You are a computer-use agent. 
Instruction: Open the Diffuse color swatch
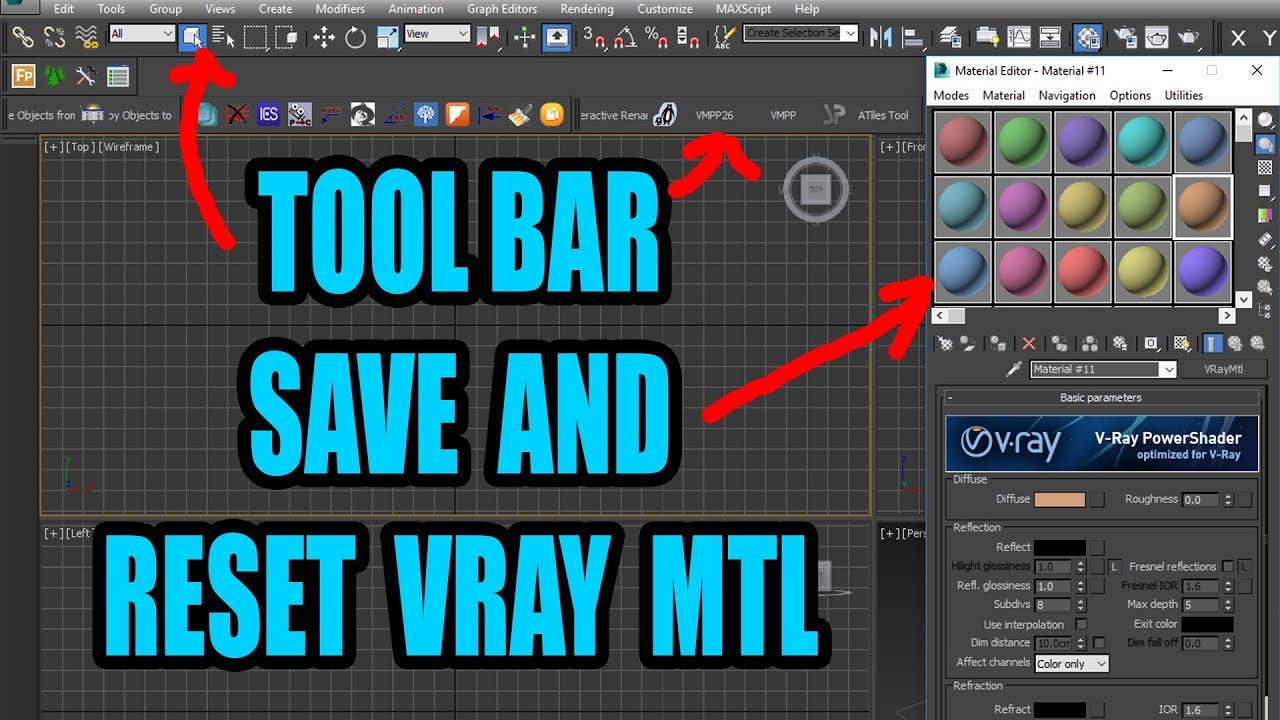tap(1060, 499)
